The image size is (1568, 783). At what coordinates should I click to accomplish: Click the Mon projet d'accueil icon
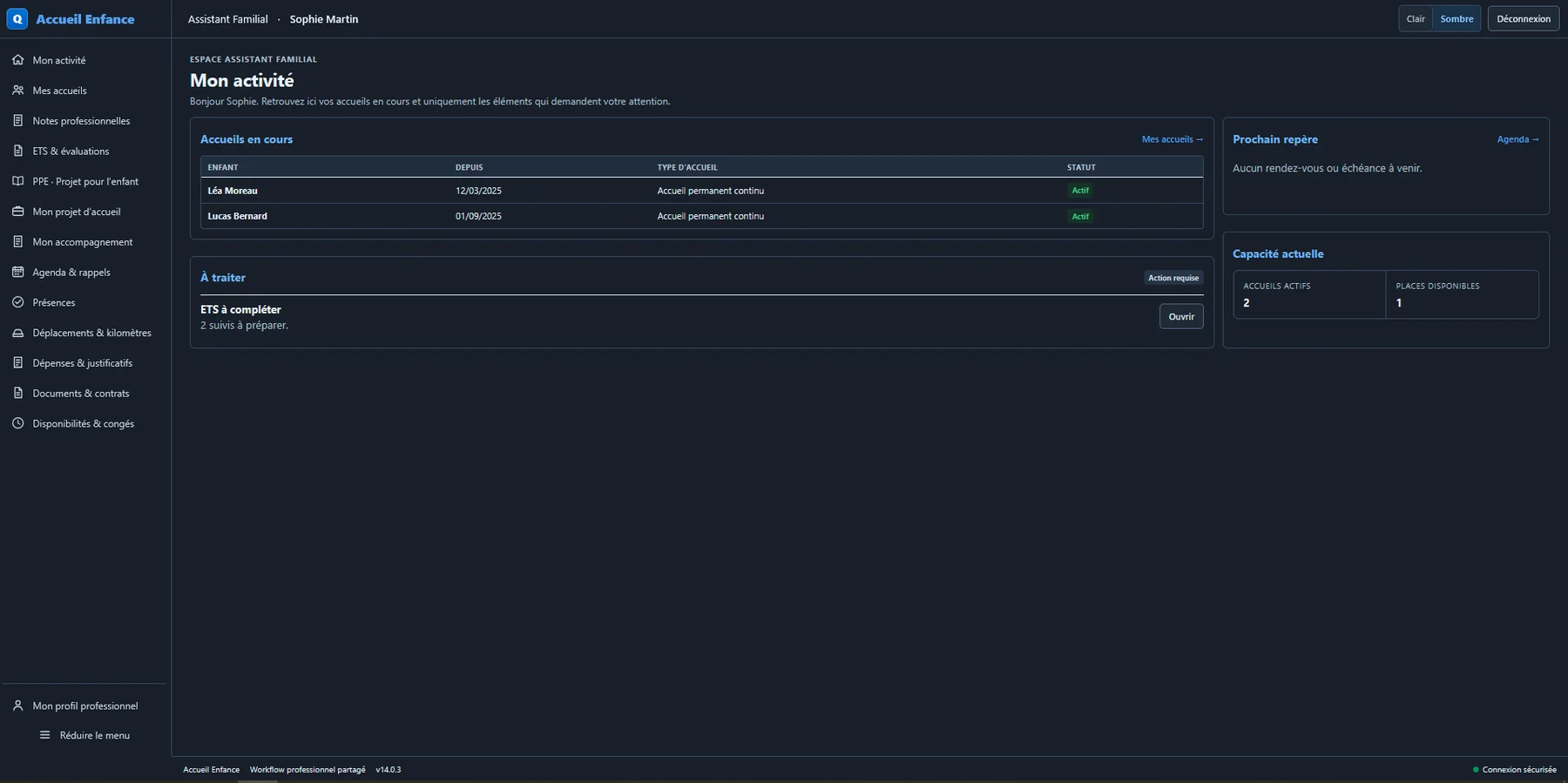17,212
